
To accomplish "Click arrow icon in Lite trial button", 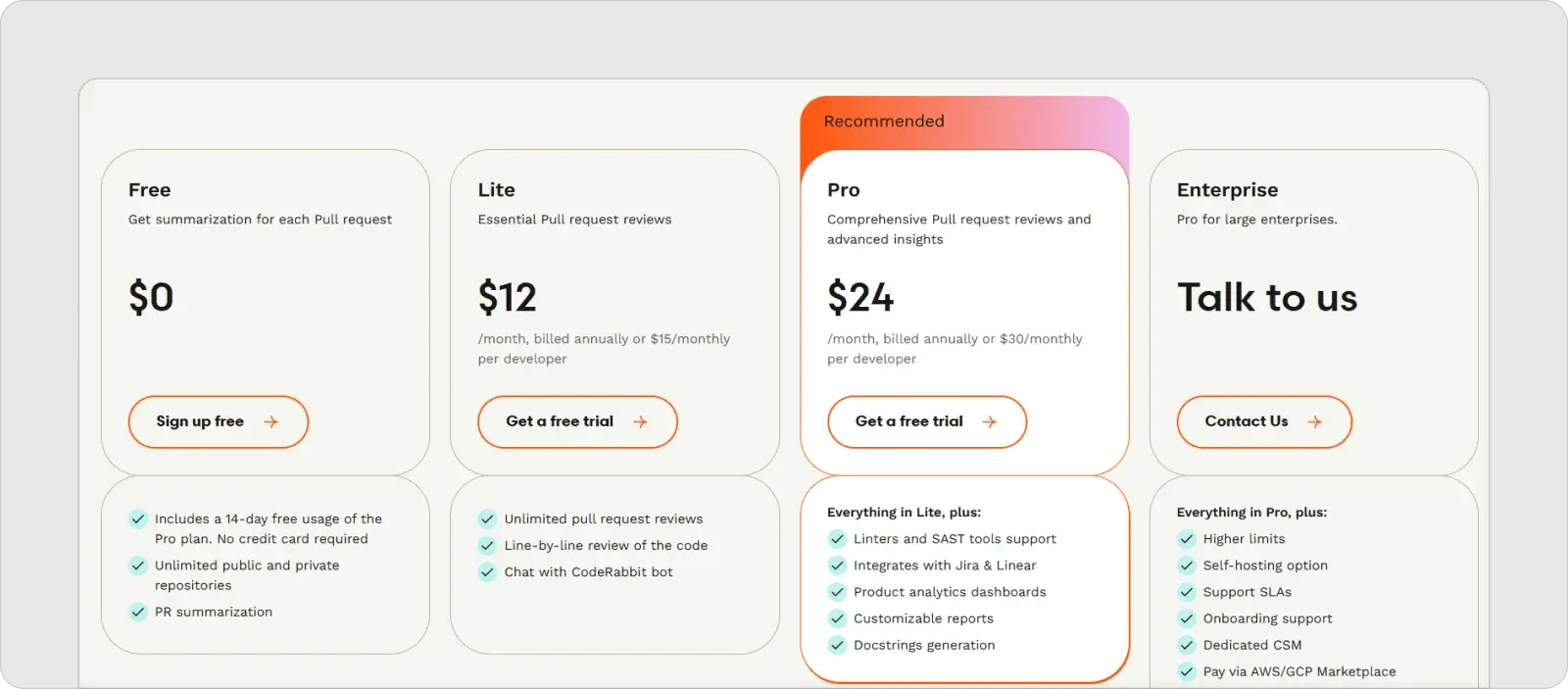I will 640,421.
